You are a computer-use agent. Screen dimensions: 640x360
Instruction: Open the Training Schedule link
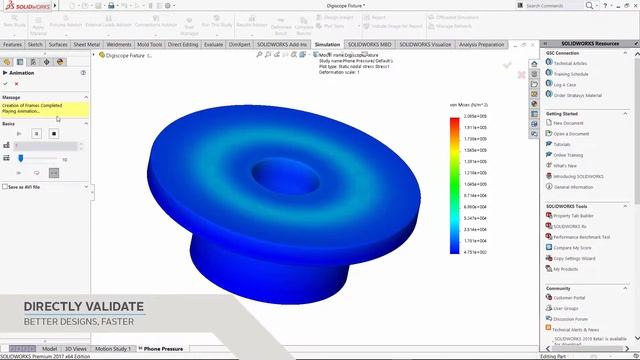571,74
